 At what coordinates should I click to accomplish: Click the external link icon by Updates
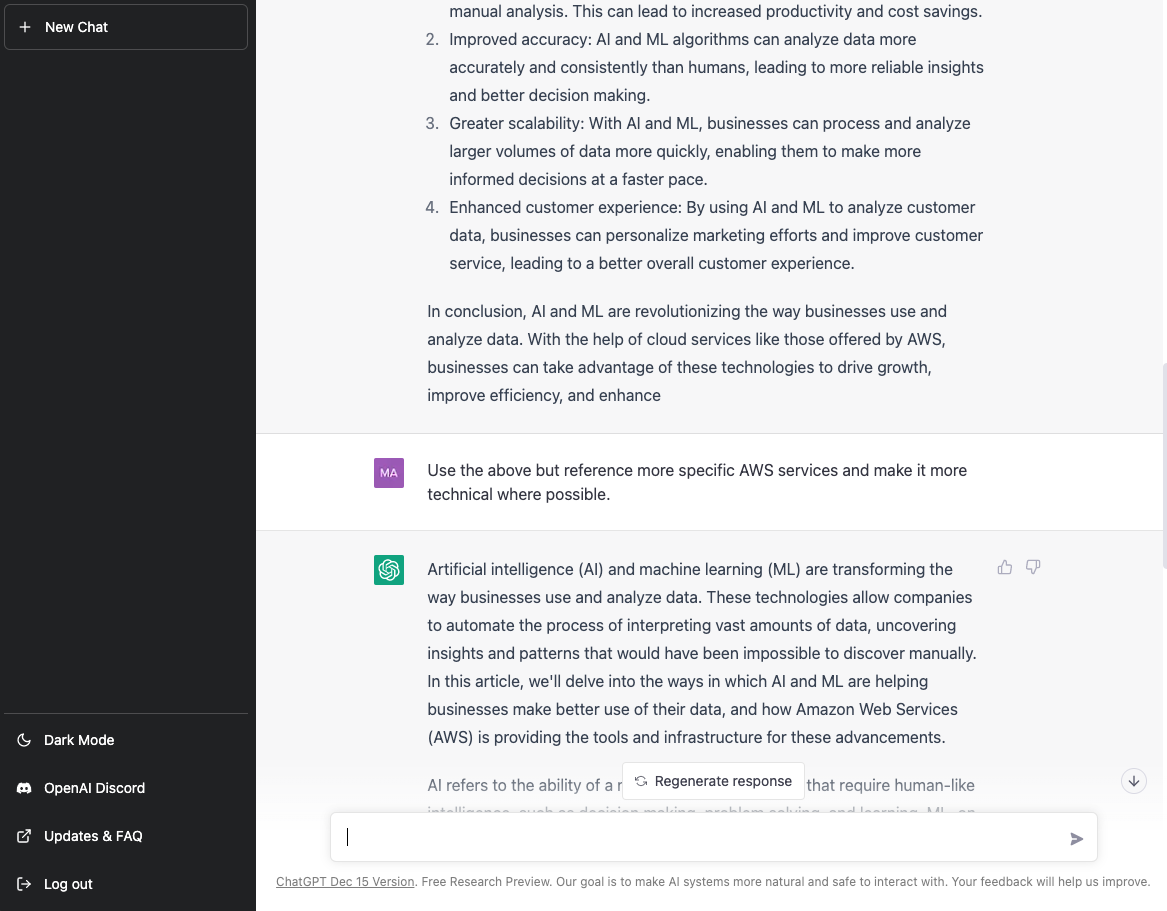[25, 836]
